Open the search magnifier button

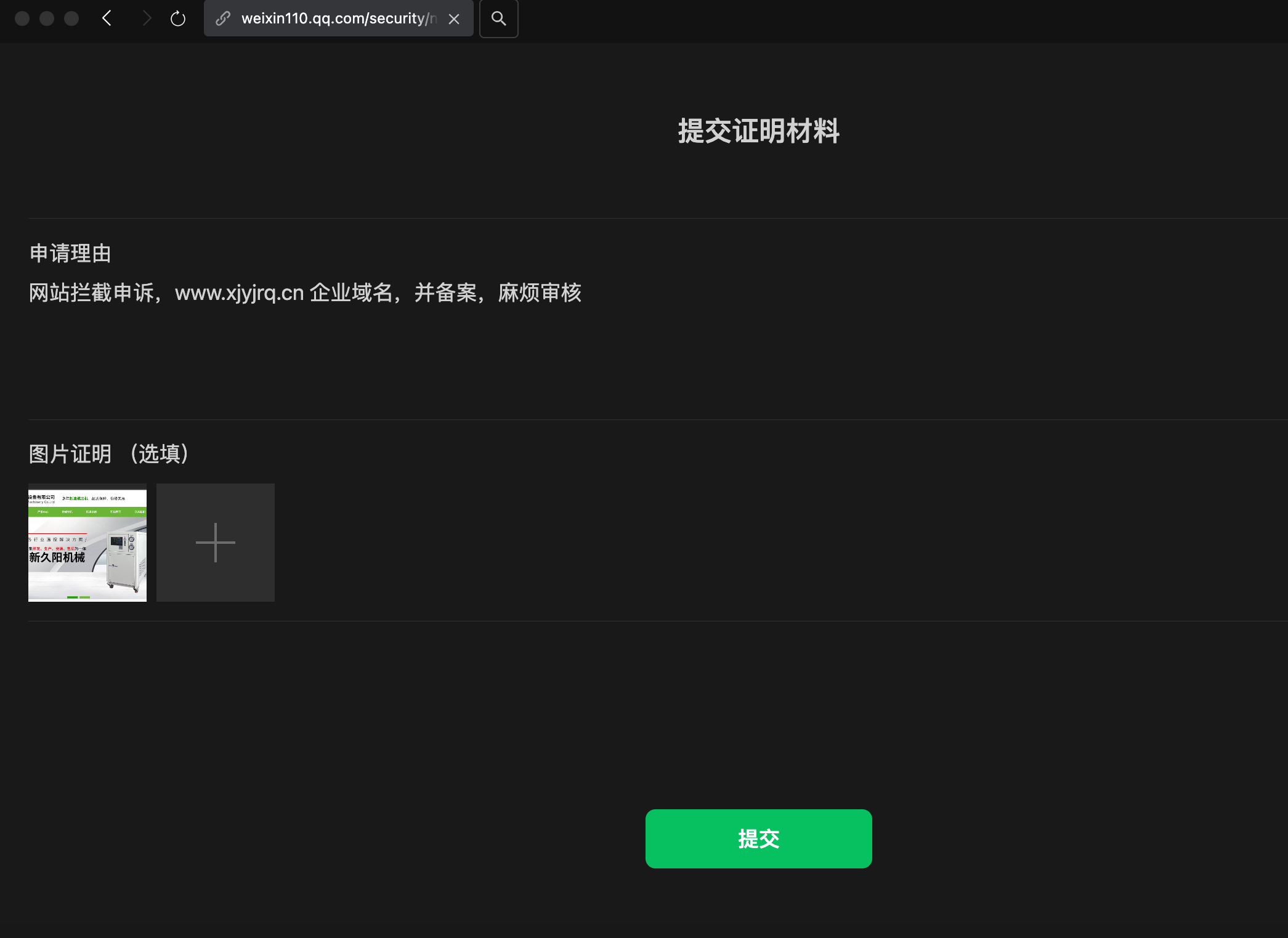click(x=498, y=18)
